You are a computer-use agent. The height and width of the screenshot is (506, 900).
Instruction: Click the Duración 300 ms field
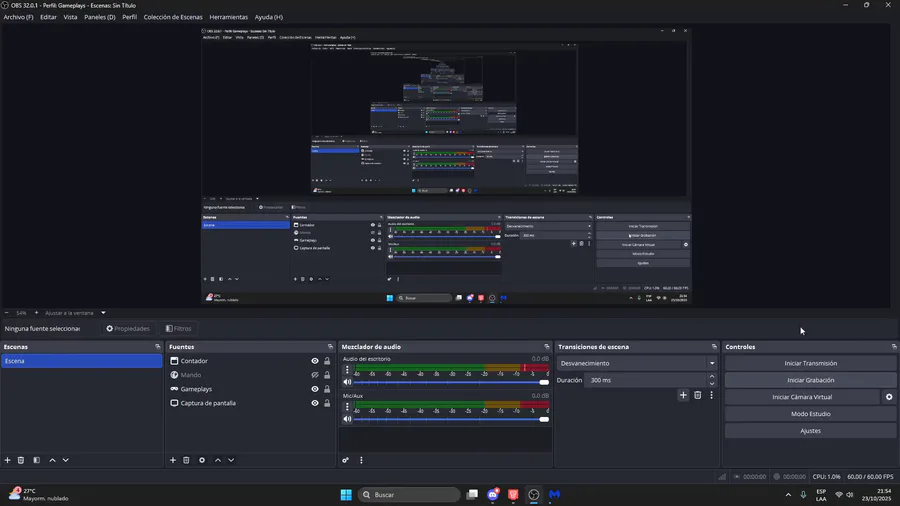pos(646,380)
